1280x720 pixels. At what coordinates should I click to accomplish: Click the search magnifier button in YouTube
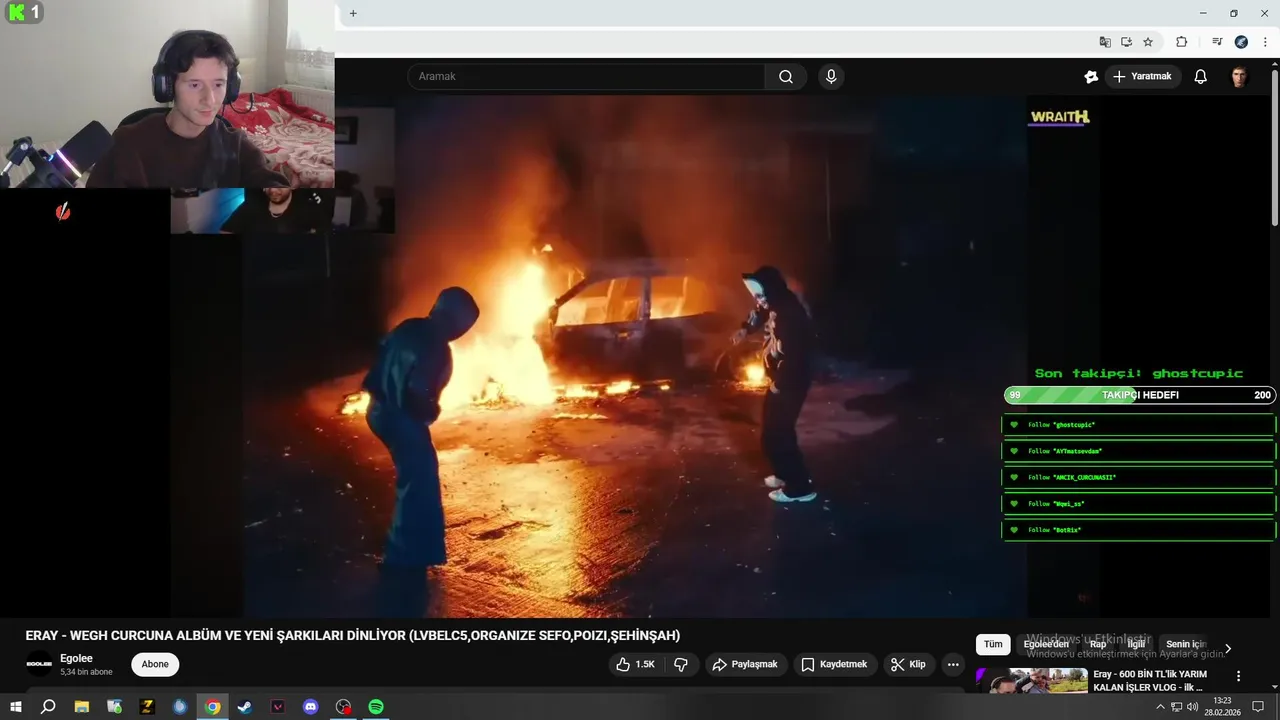click(786, 77)
